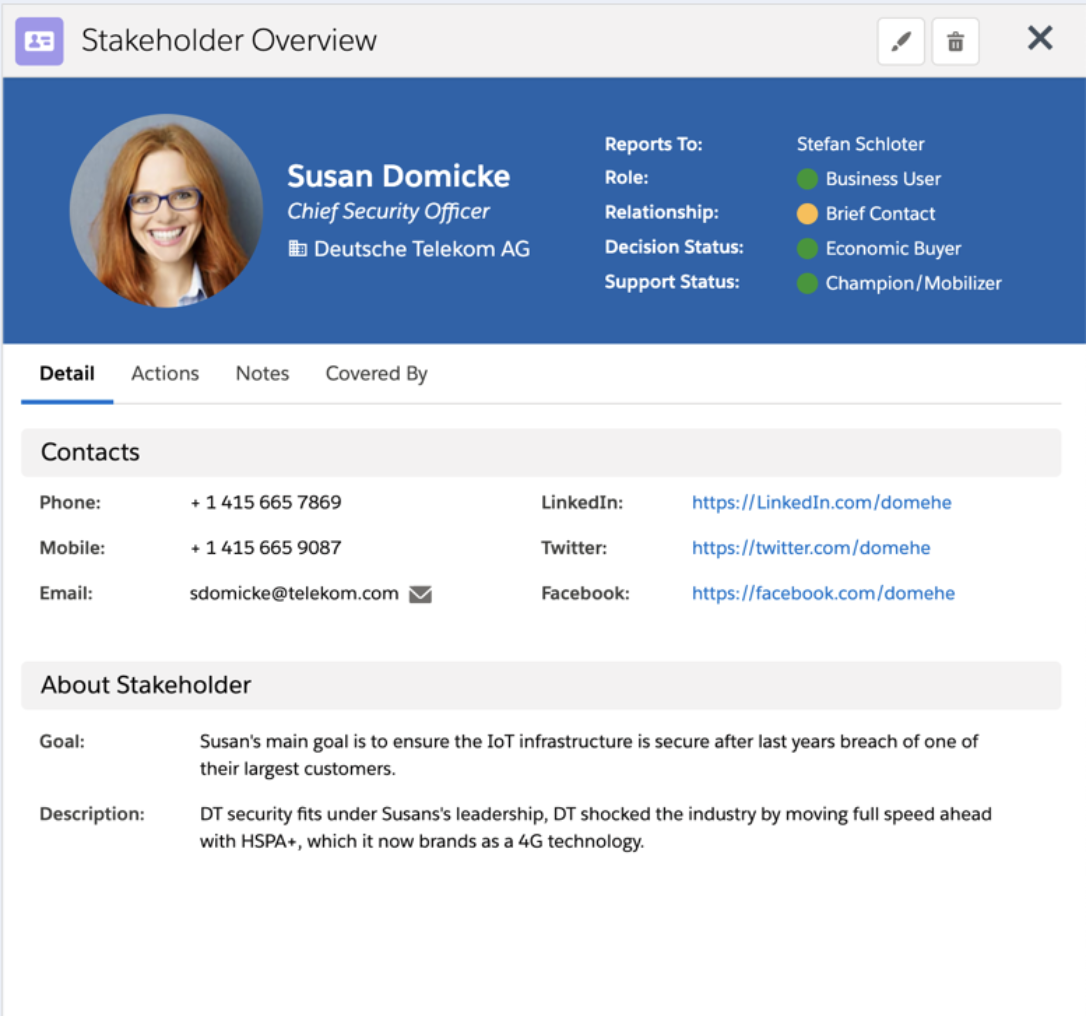
Task: Click the Susan Domicke name heading
Action: pos(398,176)
